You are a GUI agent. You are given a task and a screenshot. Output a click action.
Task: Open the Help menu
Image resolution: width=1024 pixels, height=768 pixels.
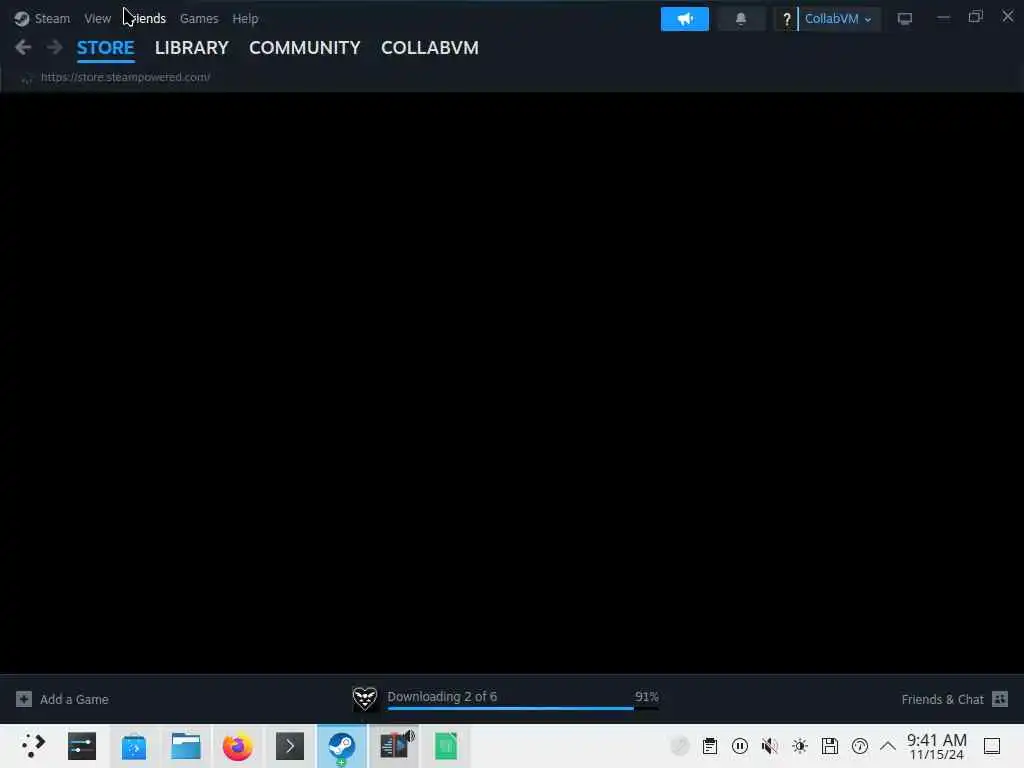(245, 18)
